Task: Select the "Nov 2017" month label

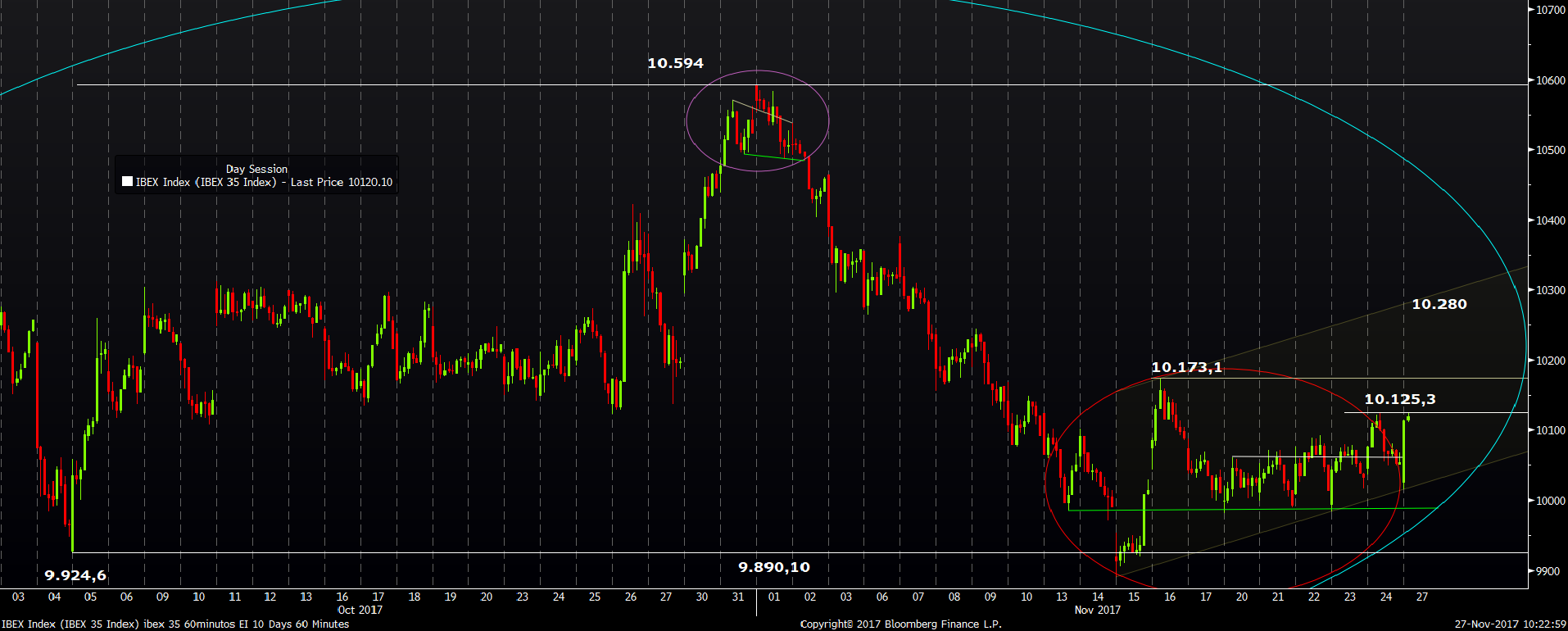Action: coord(1097,610)
